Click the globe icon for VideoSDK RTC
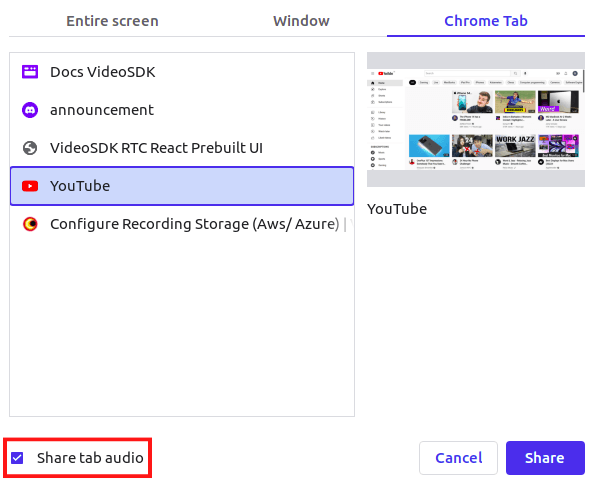This screenshot has width=596, height=482. point(30,148)
